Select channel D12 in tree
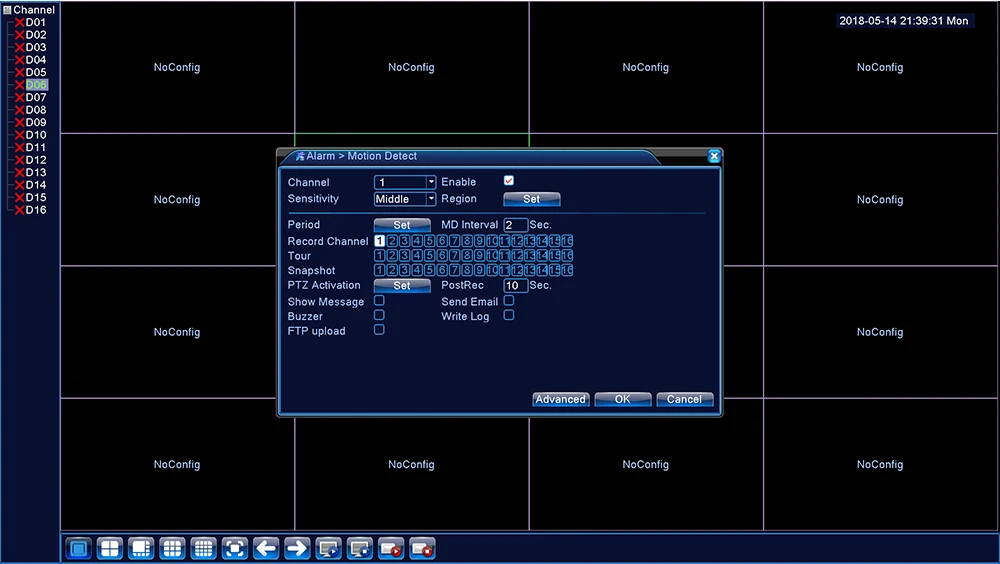Image resolution: width=1000 pixels, height=564 pixels. pyautogui.click(x=36, y=160)
